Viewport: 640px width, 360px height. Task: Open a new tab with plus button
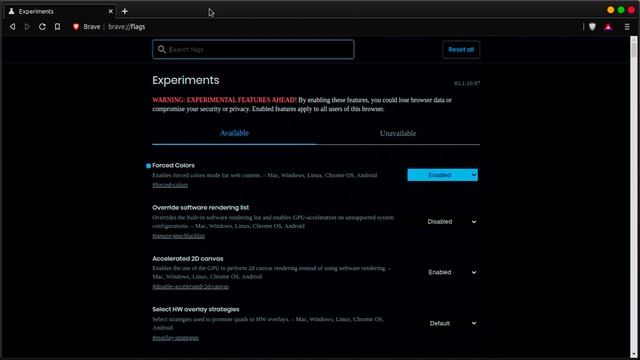(x=124, y=11)
